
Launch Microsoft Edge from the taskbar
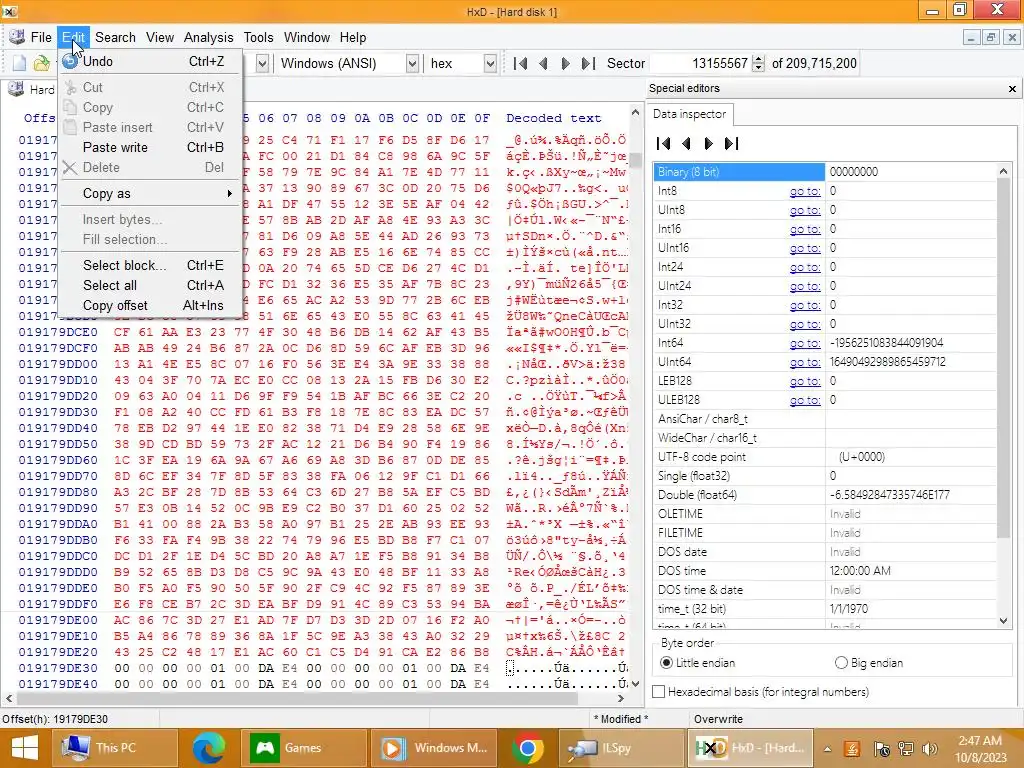coord(208,748)
